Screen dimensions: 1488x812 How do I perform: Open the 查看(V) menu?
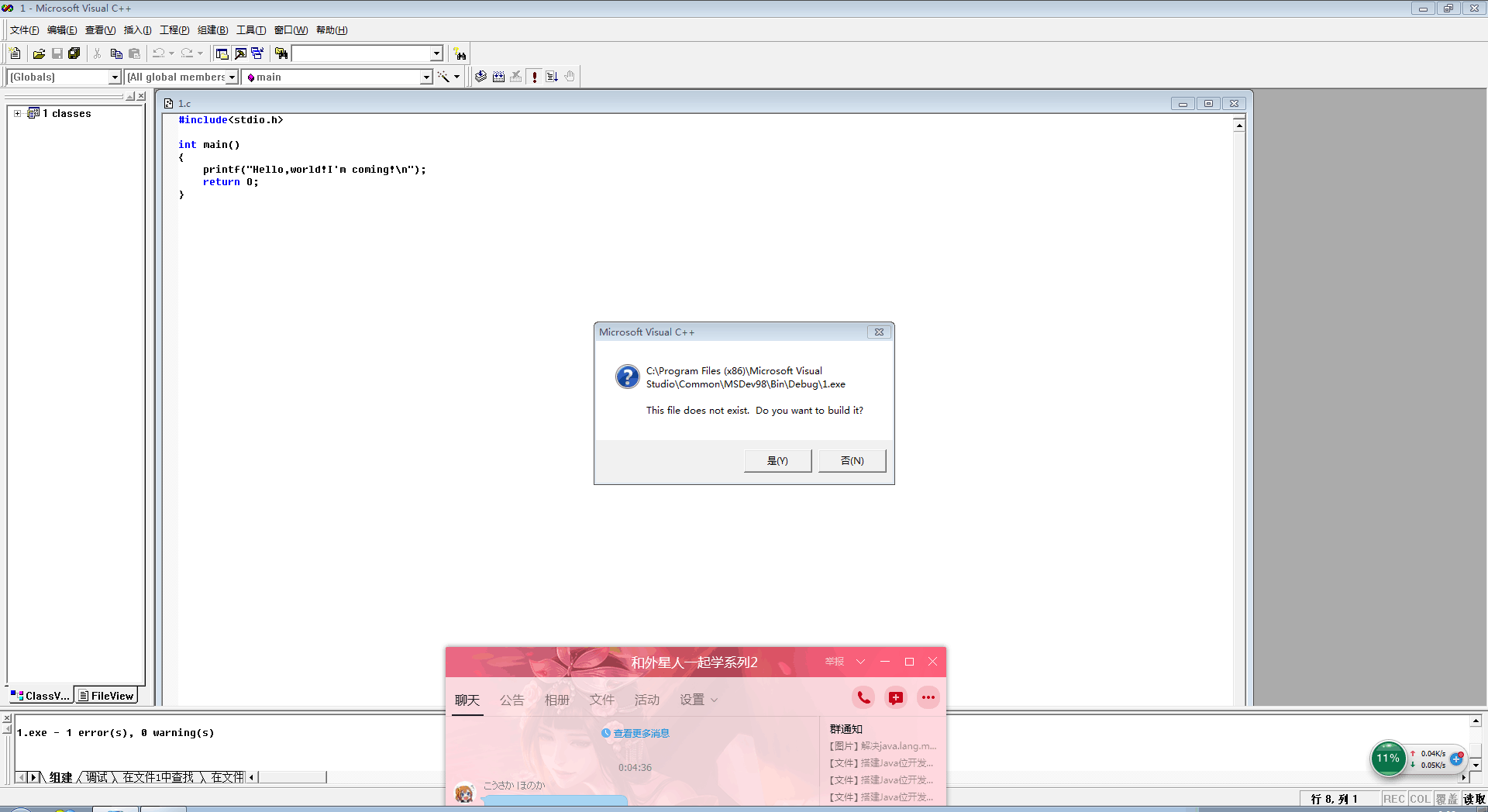(100, 30)
